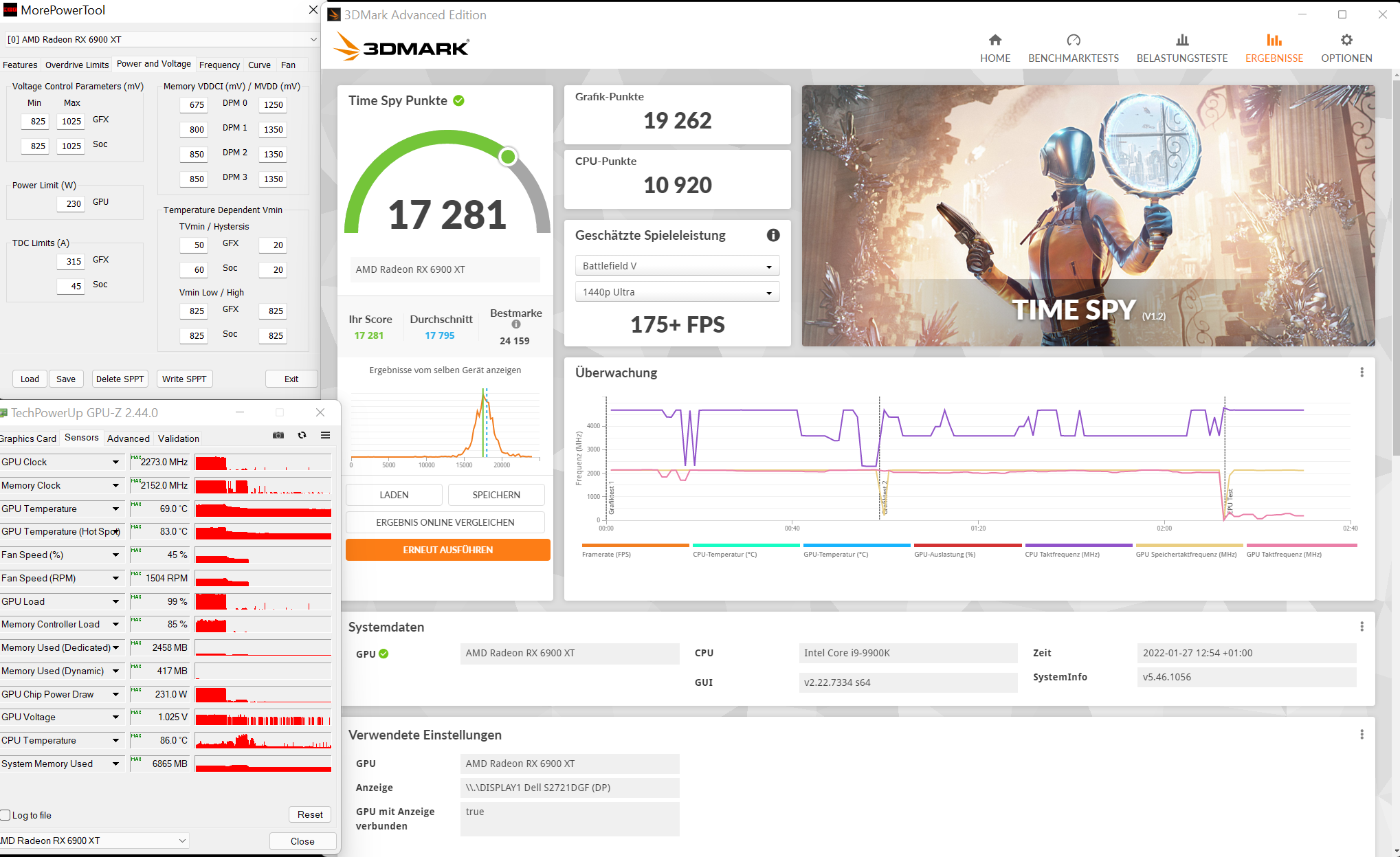Open Überwachung panel three-dot menu
The width and height of the screenshot is (1400, 857).
coord(1361,372)
